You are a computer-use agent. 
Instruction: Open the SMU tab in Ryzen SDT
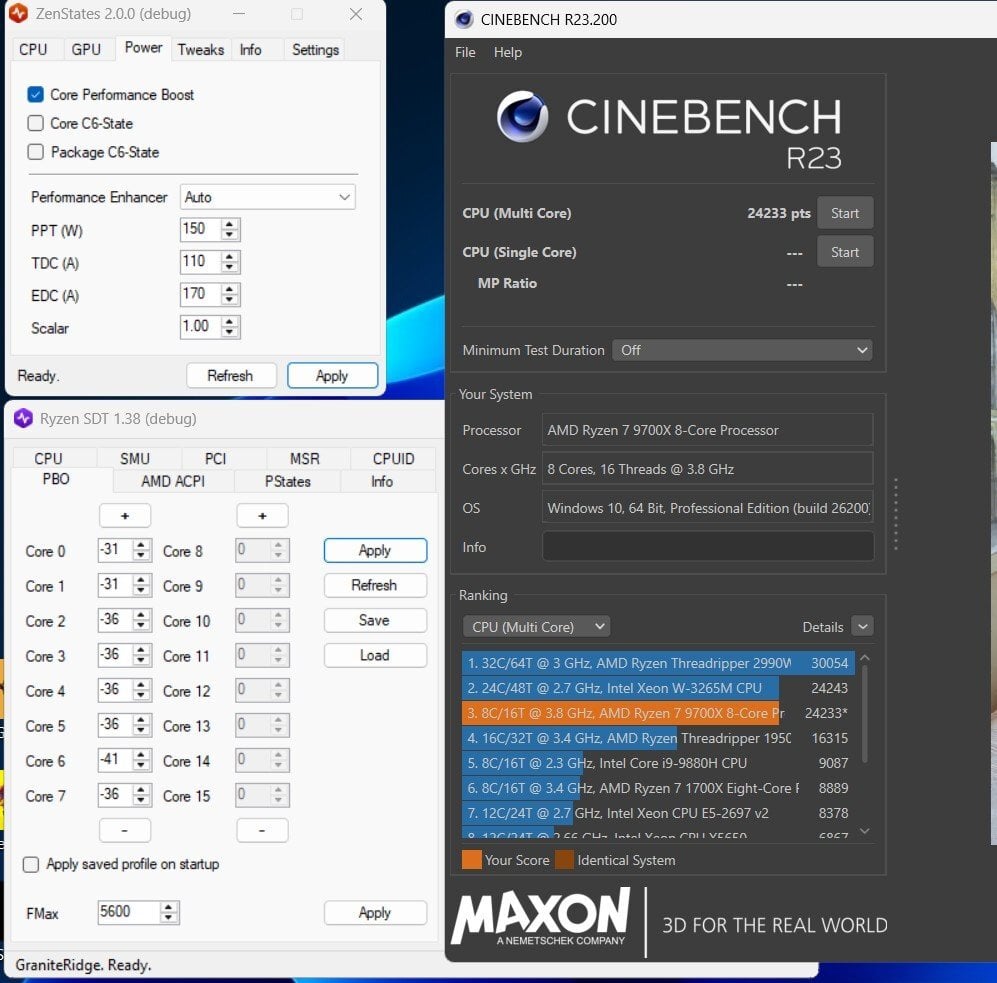(135, 458)
